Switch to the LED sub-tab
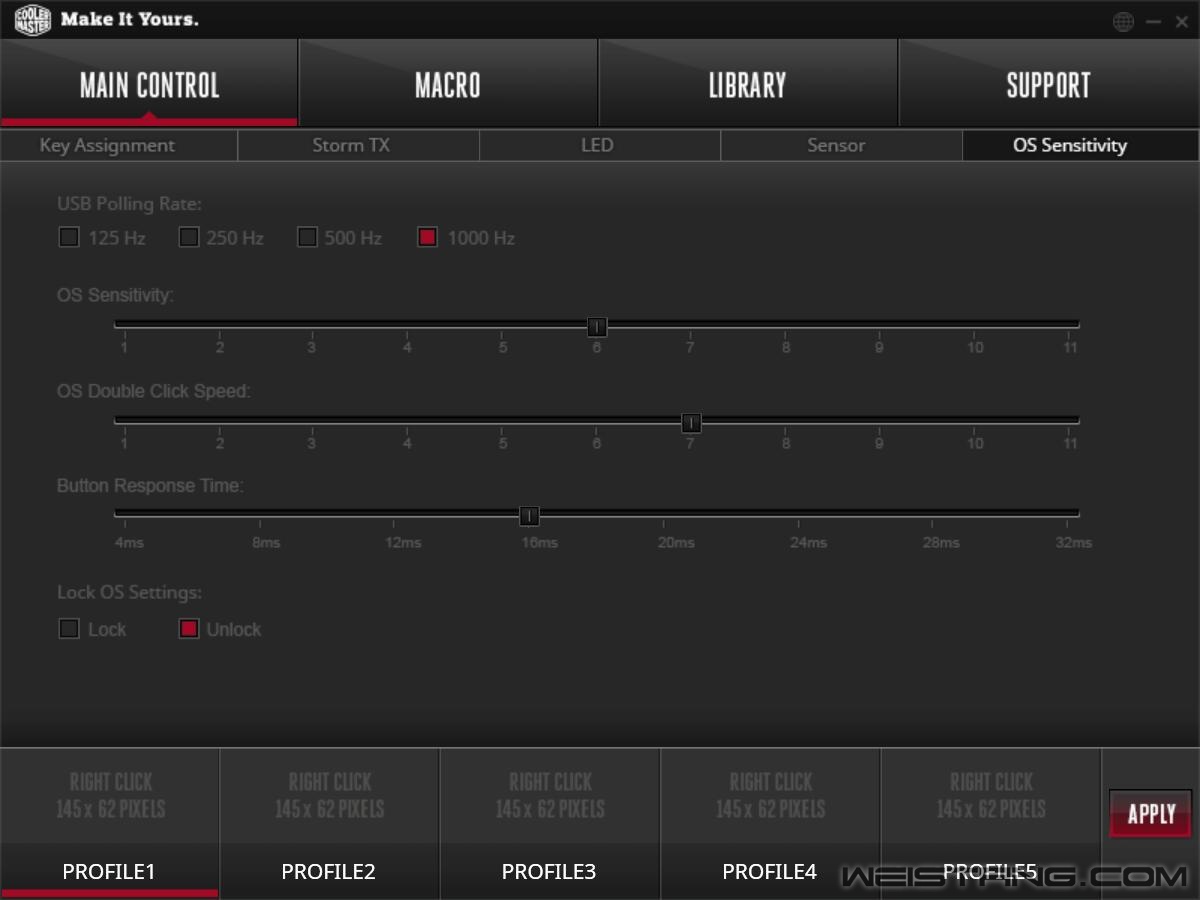1200x900 pixels. (597, 146)
